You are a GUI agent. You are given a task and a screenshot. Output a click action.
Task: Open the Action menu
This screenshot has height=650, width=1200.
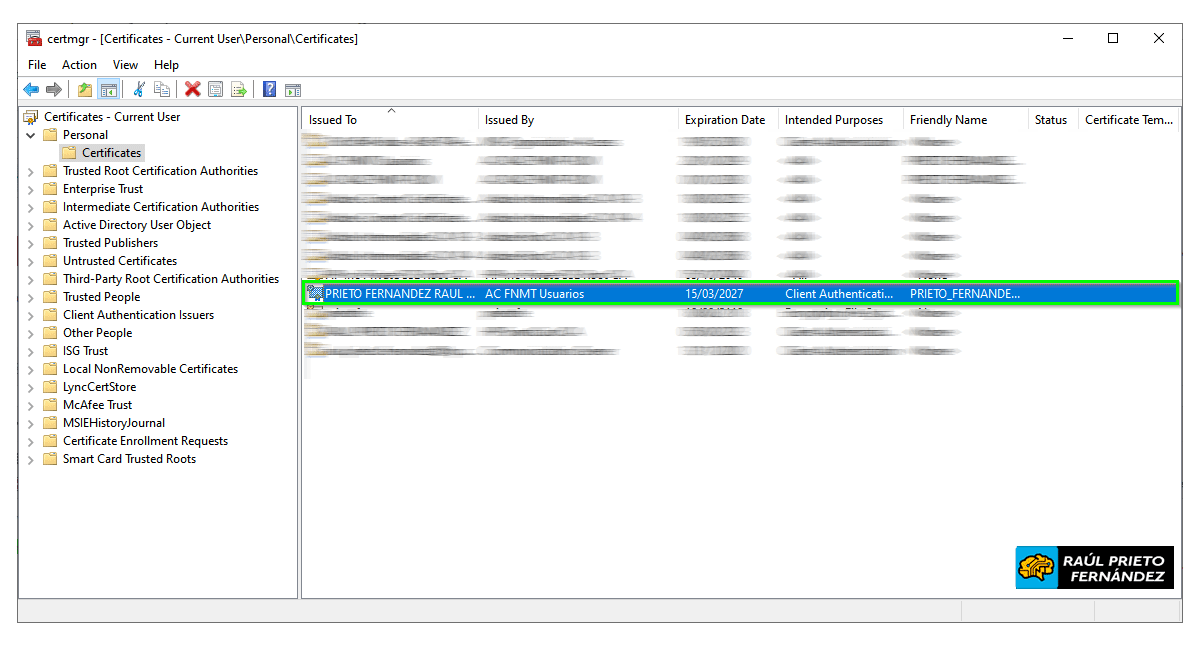tap(79, 65)
